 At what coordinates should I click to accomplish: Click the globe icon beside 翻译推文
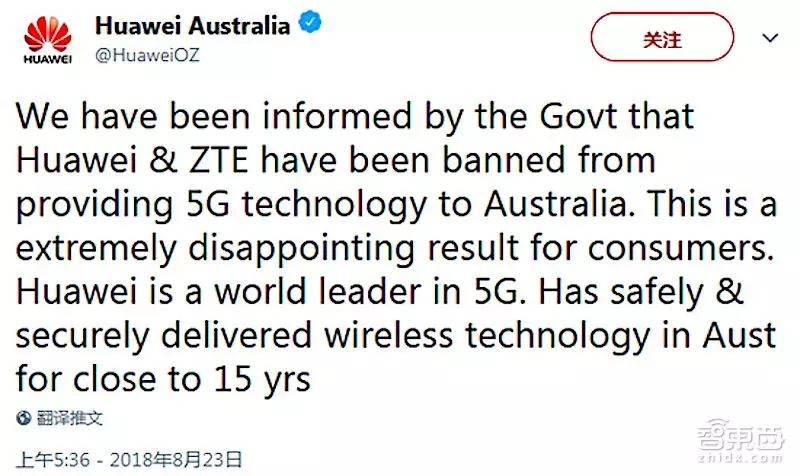[23, 417]
